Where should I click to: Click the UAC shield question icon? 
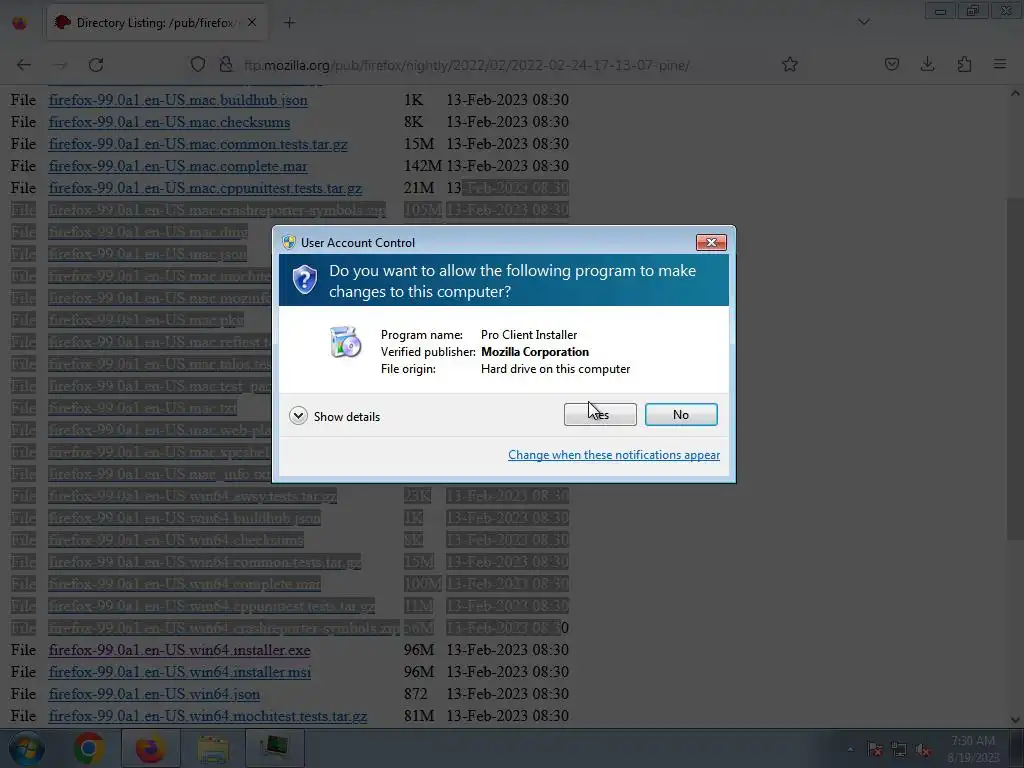pyautogui.click(x=305, y=280)
